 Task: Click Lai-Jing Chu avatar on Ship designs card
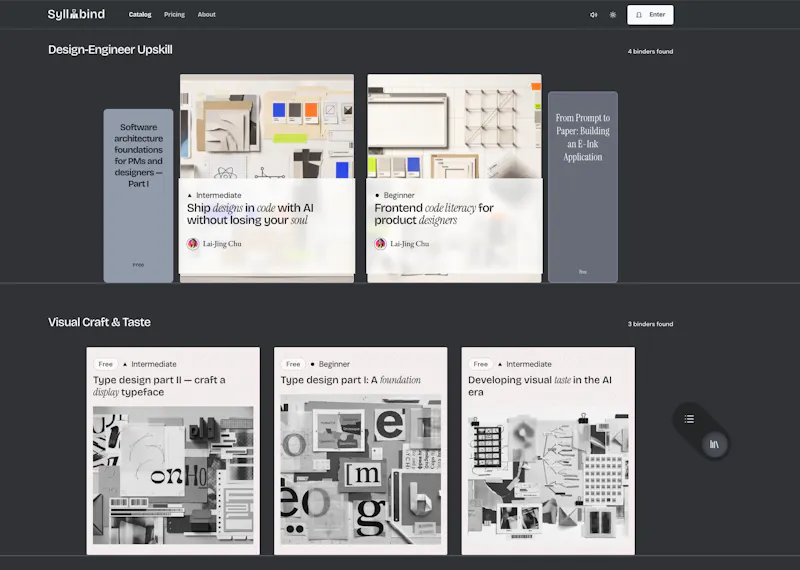(193, 243)
